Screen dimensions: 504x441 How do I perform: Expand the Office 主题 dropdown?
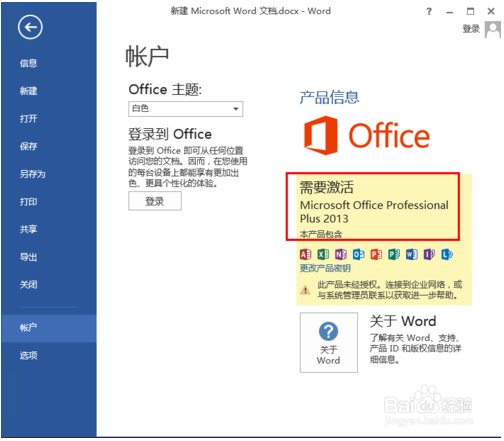click(x=186, y=109)
